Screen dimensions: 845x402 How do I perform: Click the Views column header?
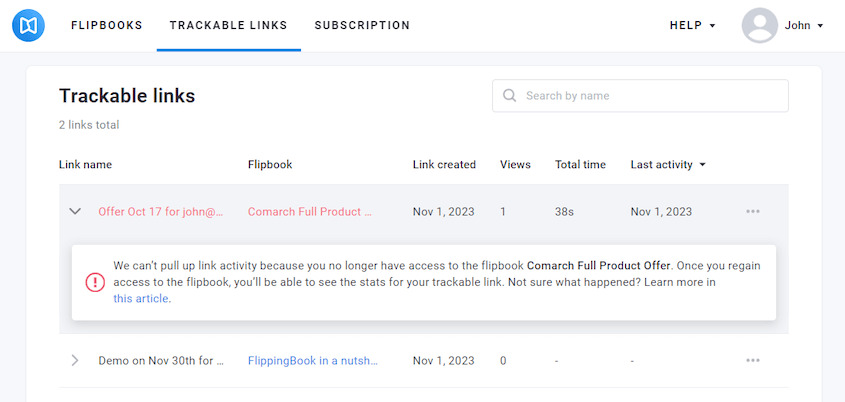point(515,164)
